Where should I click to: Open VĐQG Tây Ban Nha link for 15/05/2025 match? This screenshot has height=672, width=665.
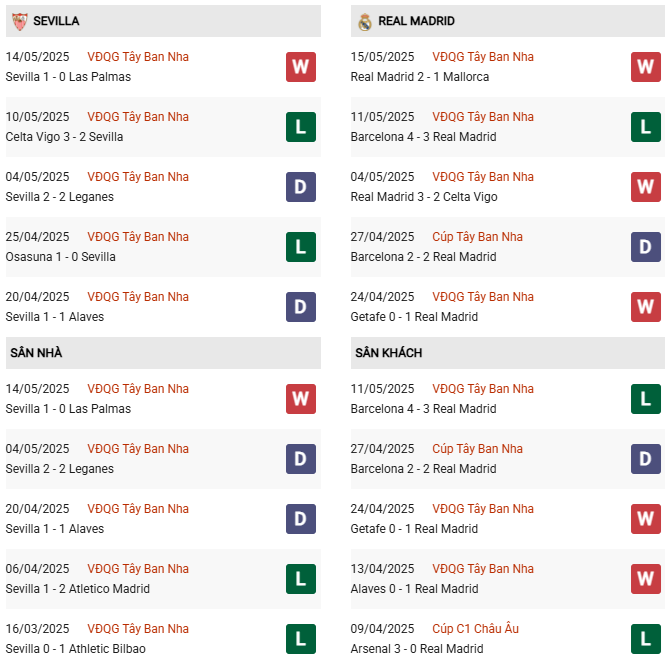[x=483, y=57]
